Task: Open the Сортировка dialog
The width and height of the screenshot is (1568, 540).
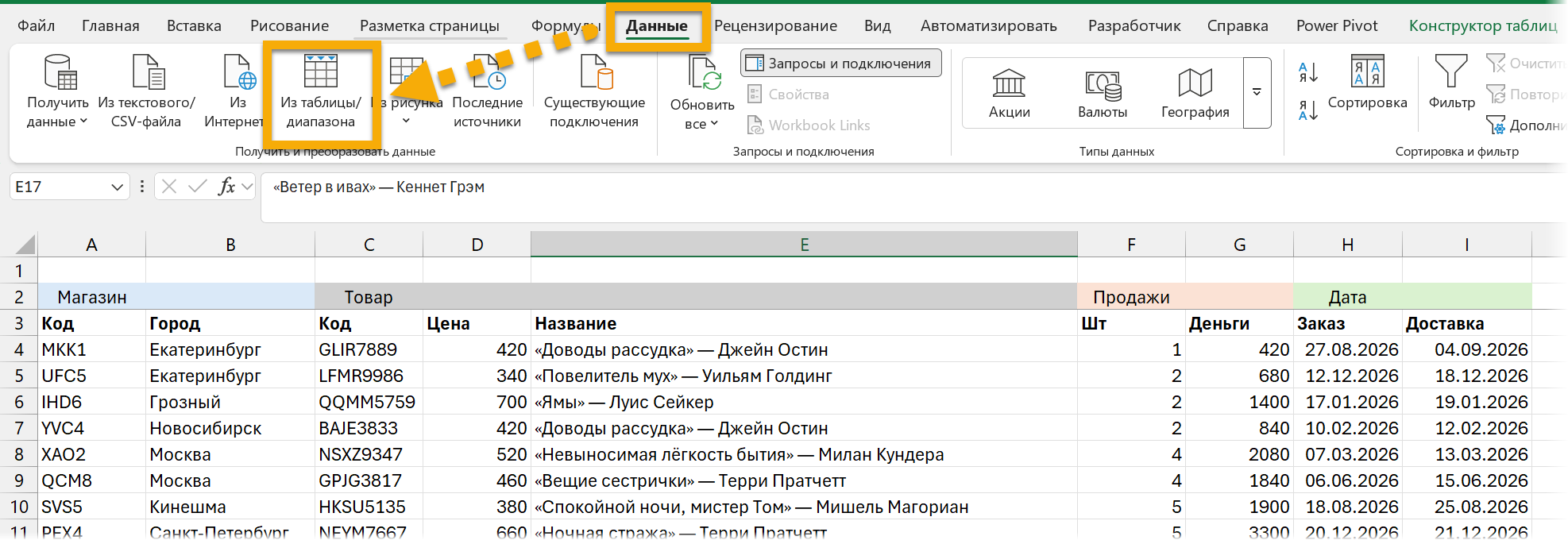Action: (x=1367, y=83)
